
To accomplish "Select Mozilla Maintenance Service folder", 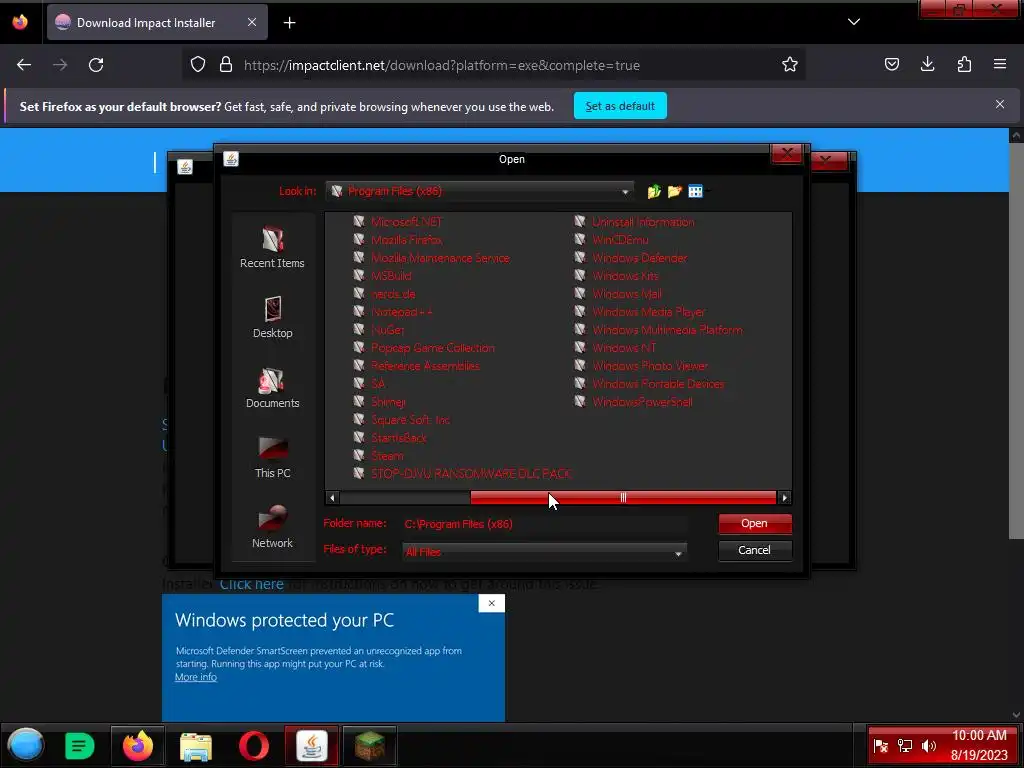I will coord(440,257).
